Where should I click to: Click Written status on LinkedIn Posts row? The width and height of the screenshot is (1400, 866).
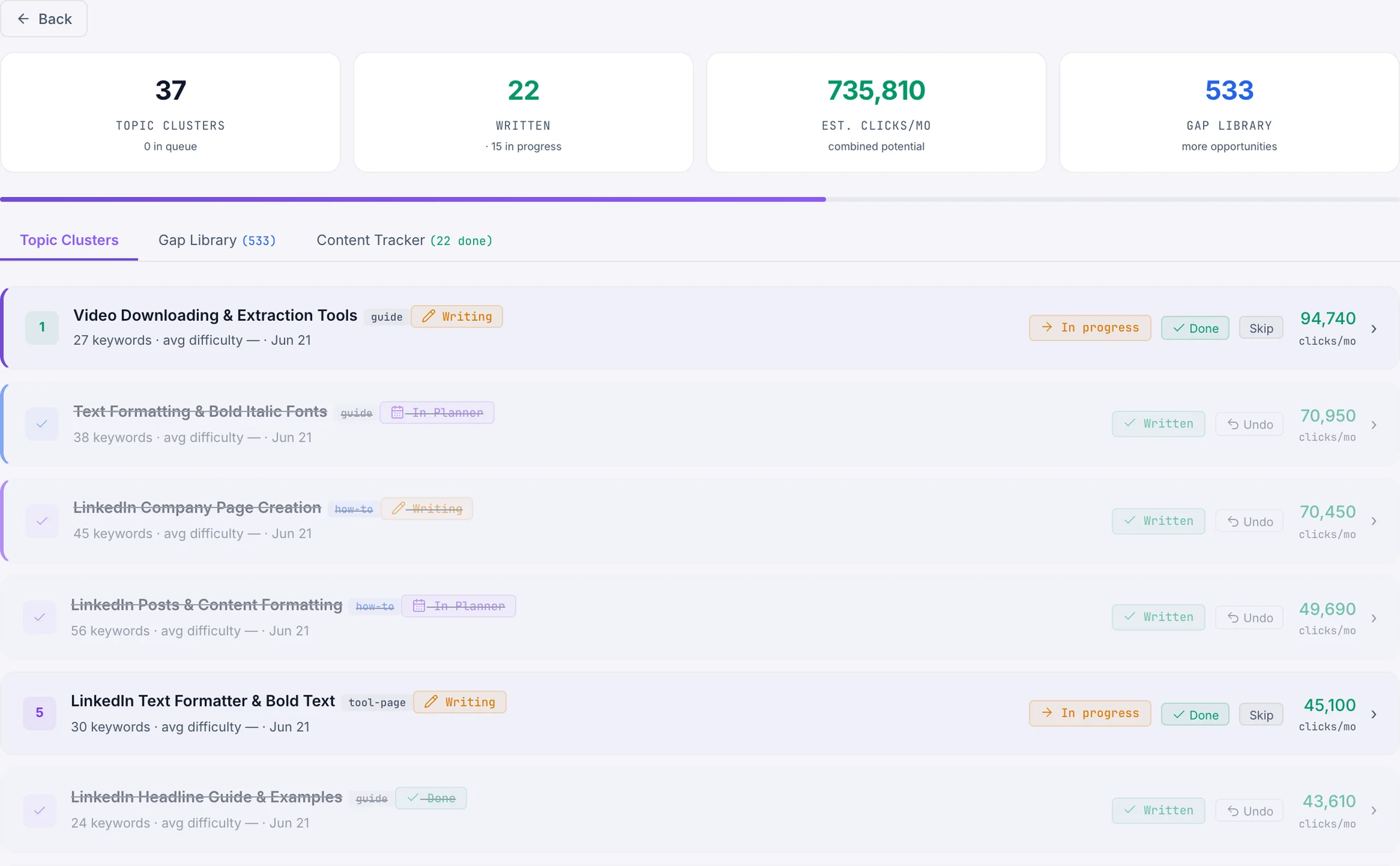(1159, 617)
